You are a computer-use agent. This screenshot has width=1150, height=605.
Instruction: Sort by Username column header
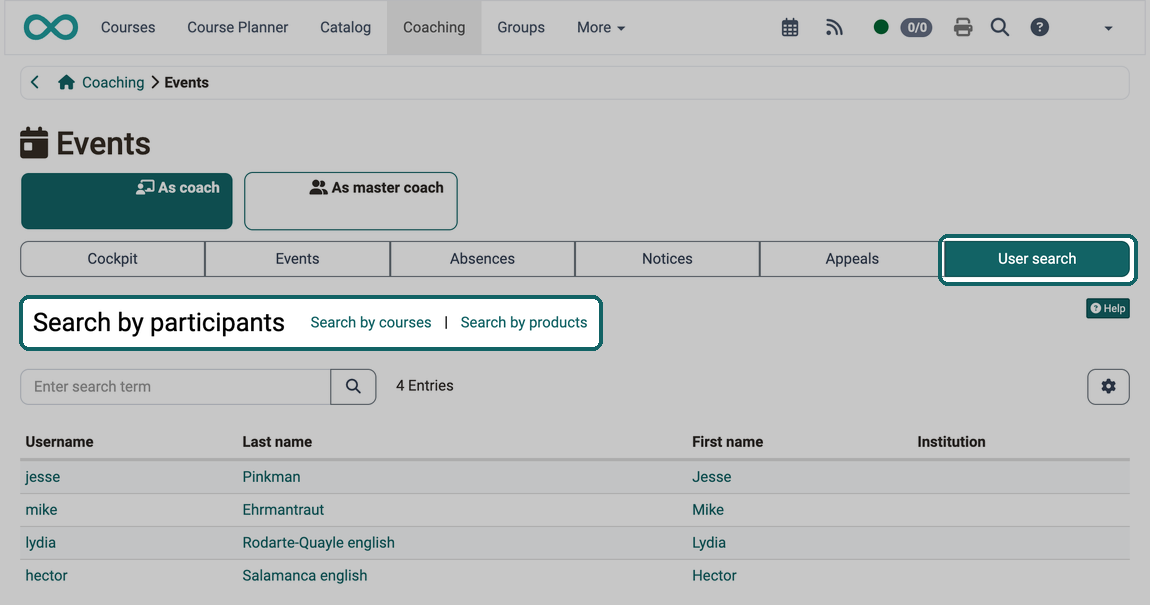[x=59, y=441]
